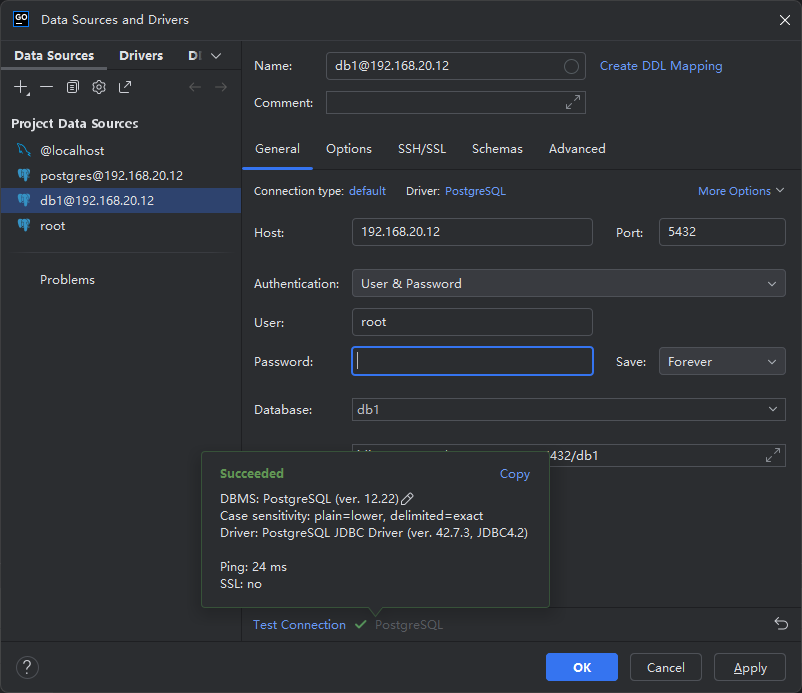Viewport: 802px width, 693px height.
Task: Focus the Port input field
Action: coord(722,232)
